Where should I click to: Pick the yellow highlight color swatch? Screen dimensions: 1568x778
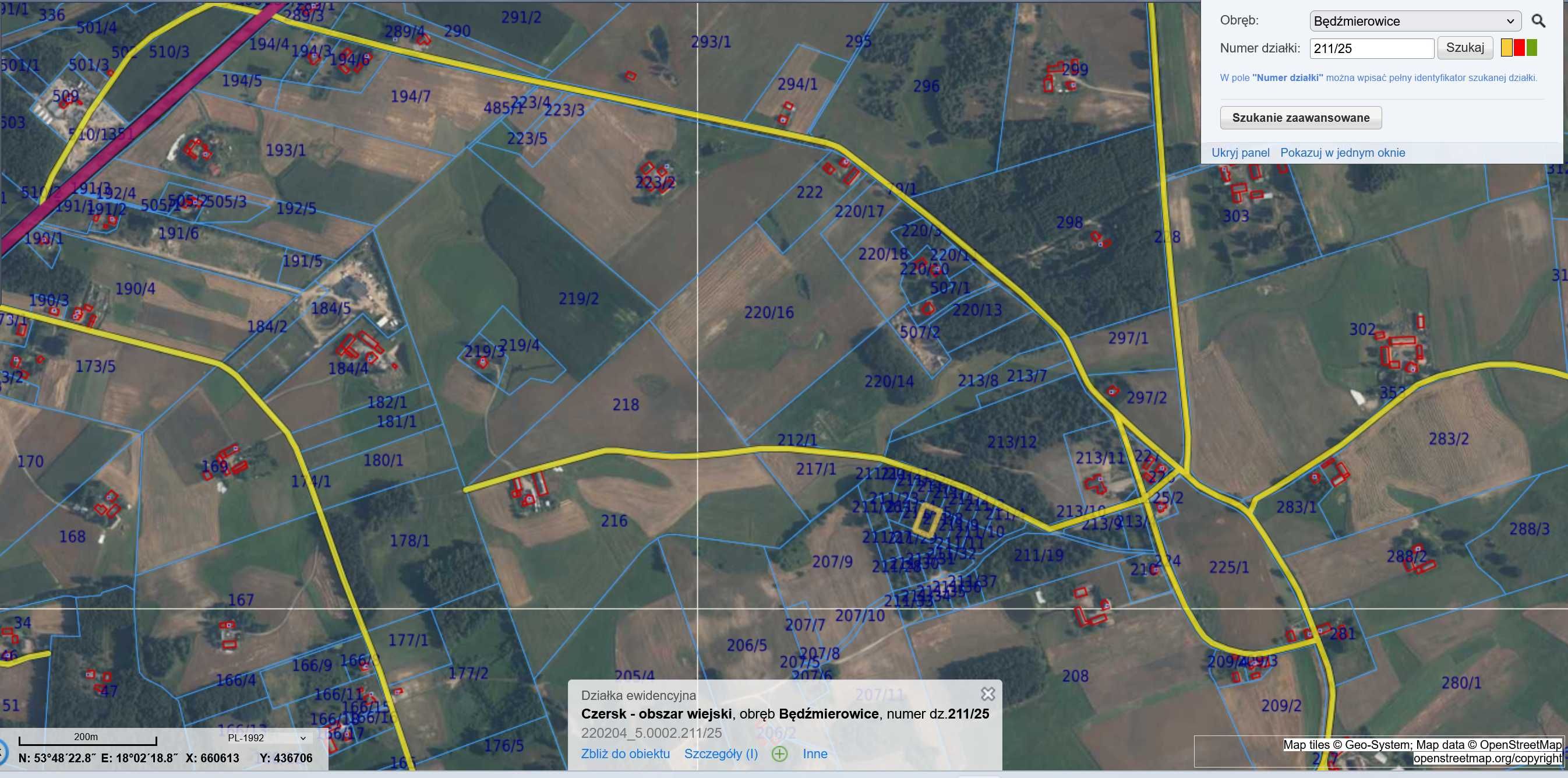tap(1506, 48)
